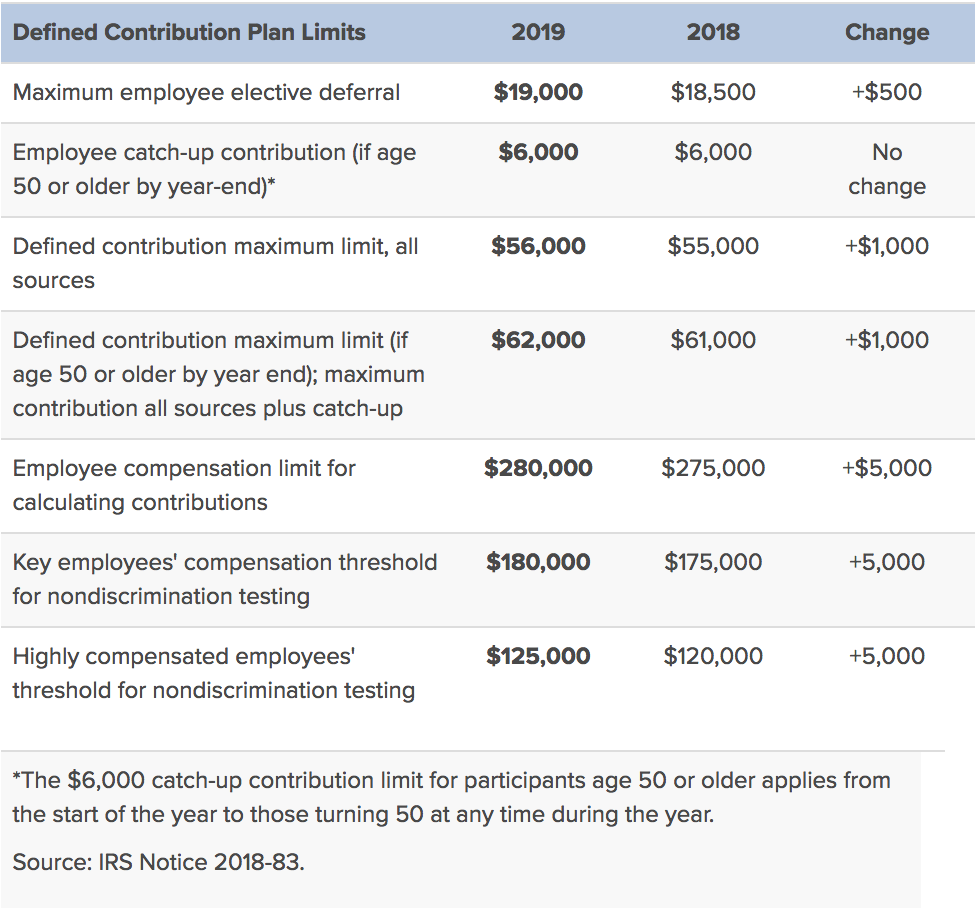Viewport: 976px width, 911px height.
Task: Click the $61,000 cell for 2018
Action: pos(713,340)
